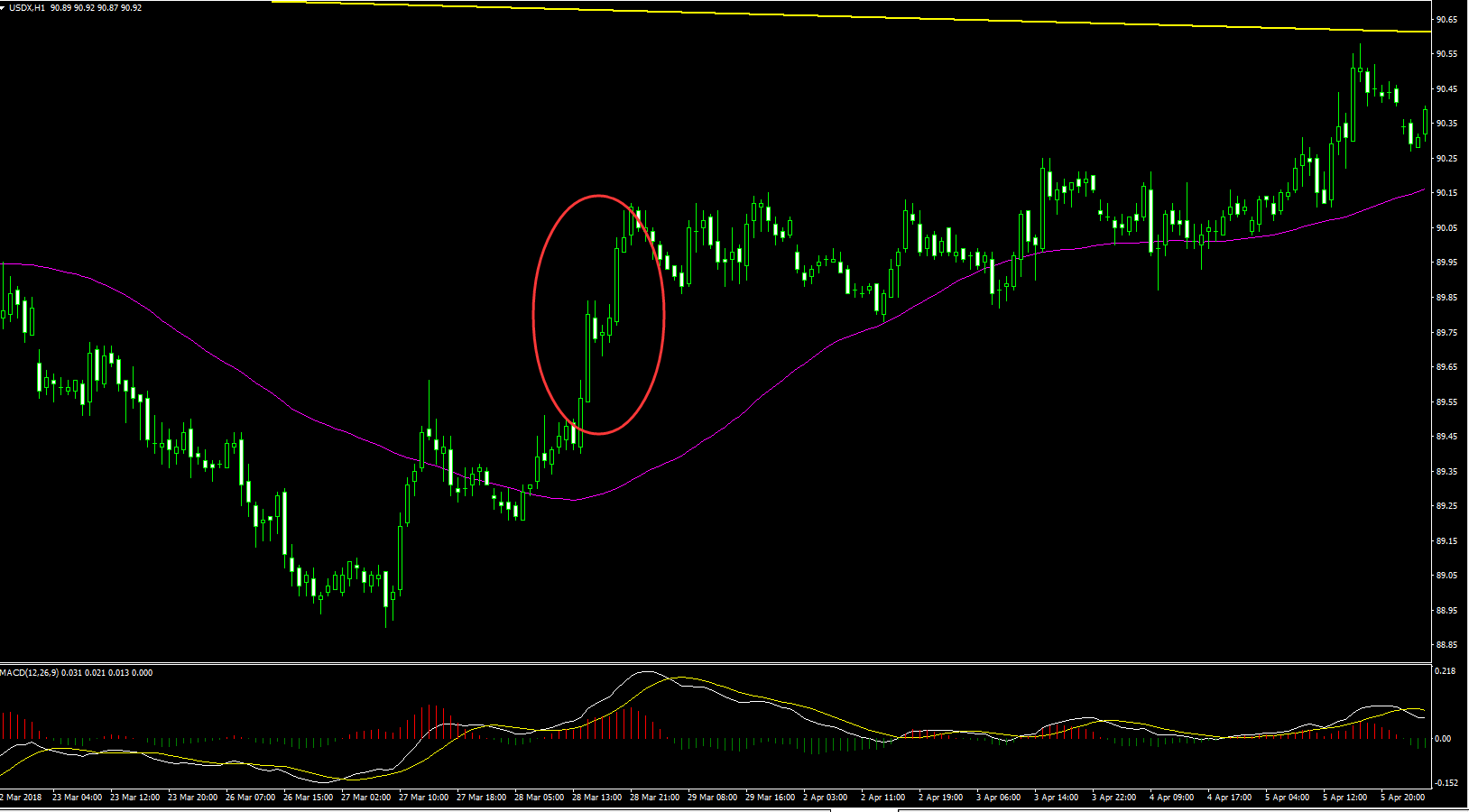Screen dimensions: 1469x812
Task: Click the 27 Mar 02:00 time label
Action: (x=365, y=798)
